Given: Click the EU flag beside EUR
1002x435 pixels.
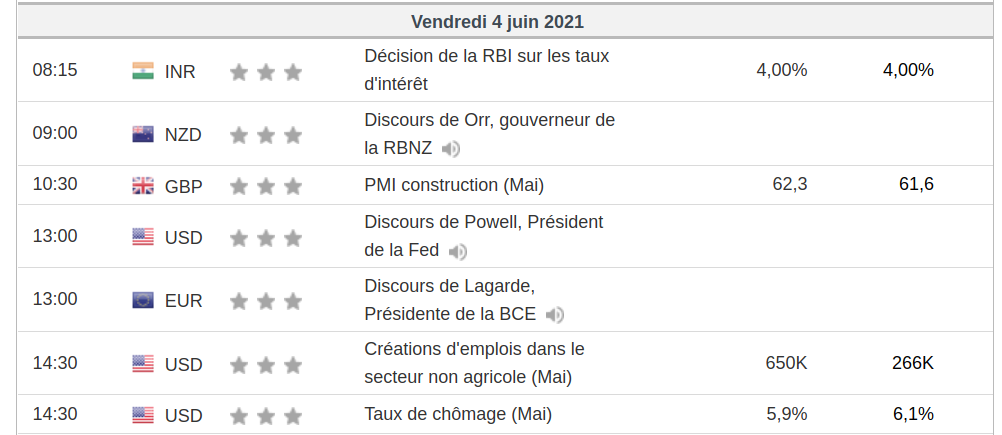Looking at the screenshot, I should pyautogui.click(x=143, y=300).
